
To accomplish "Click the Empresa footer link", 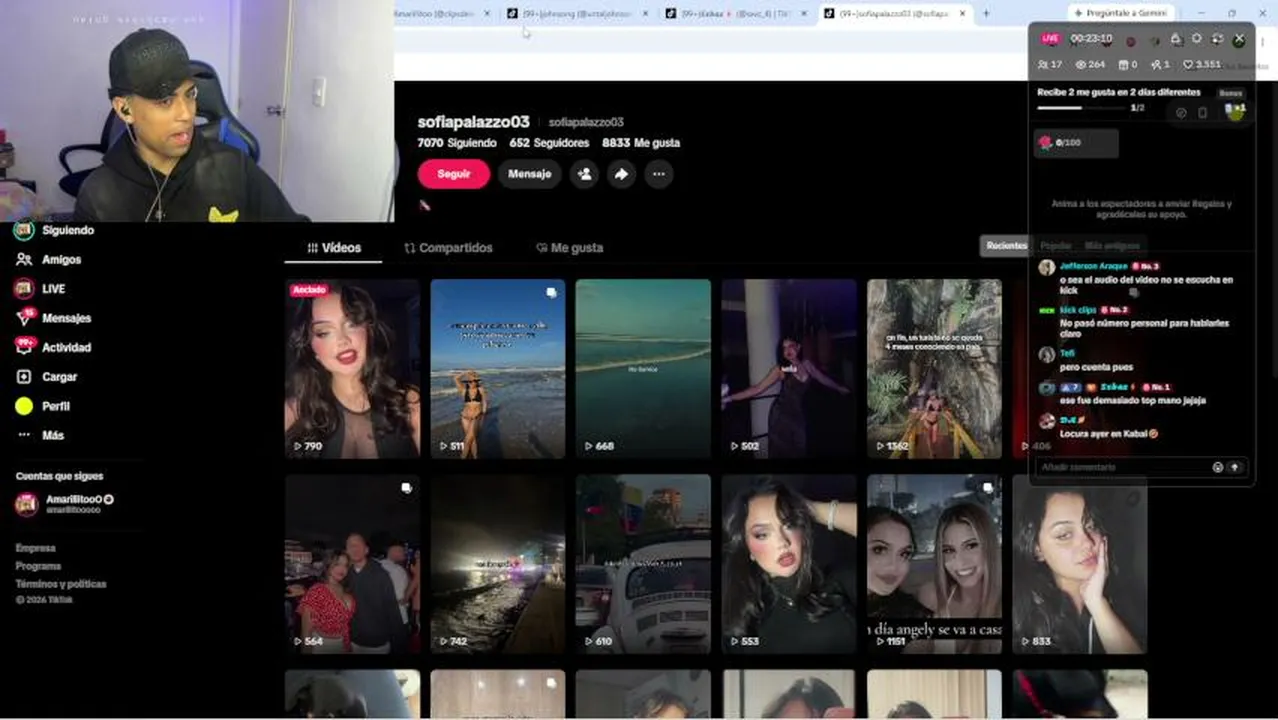I will pos(36,548).
